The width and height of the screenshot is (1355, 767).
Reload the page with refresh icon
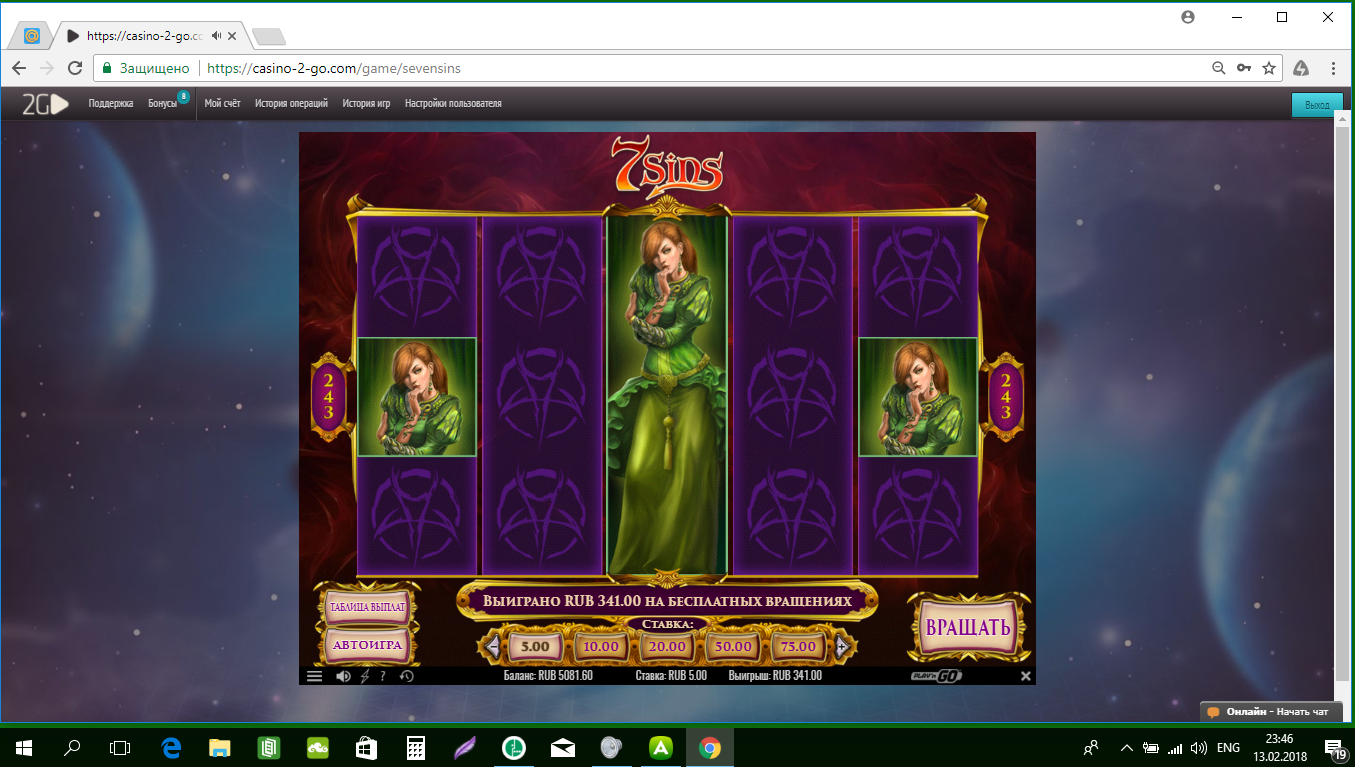75,68
